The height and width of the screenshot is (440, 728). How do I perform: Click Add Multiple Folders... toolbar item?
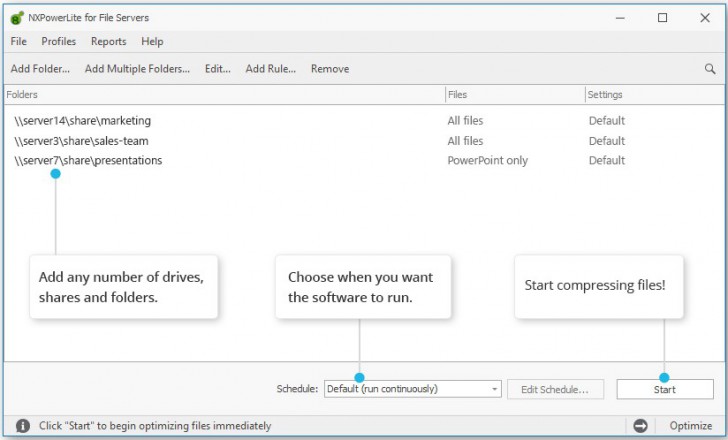(137, 69)
